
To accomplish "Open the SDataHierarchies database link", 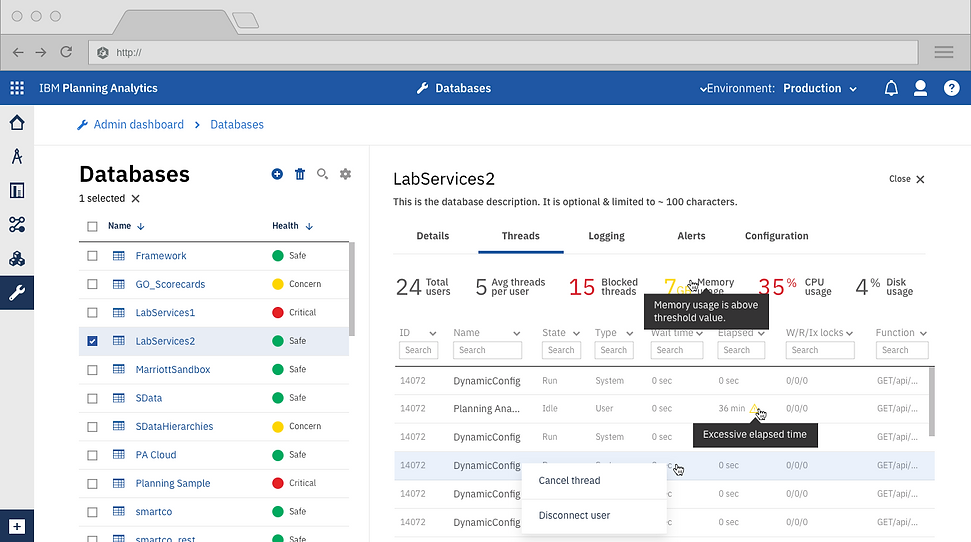I will coord(174,427).
